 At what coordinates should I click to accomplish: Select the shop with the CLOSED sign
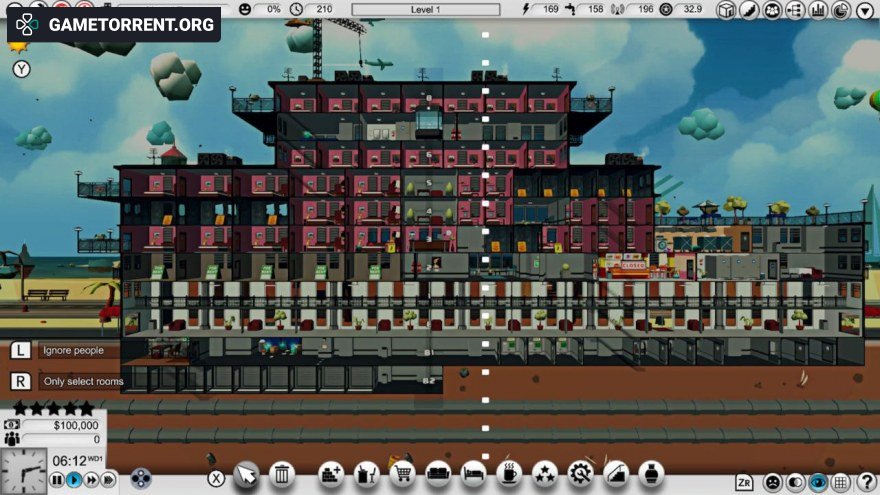click(633, 266)
